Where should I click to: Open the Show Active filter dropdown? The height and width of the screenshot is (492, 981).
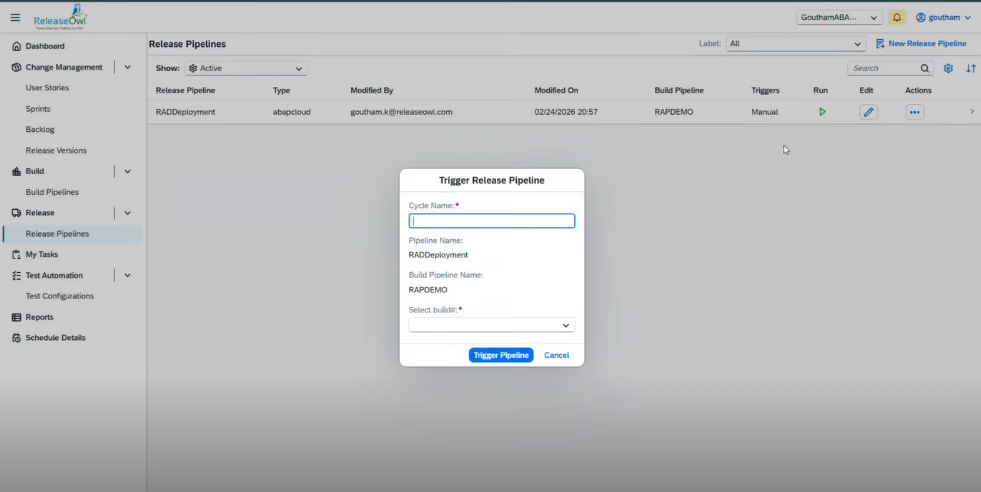click(245, 68)
